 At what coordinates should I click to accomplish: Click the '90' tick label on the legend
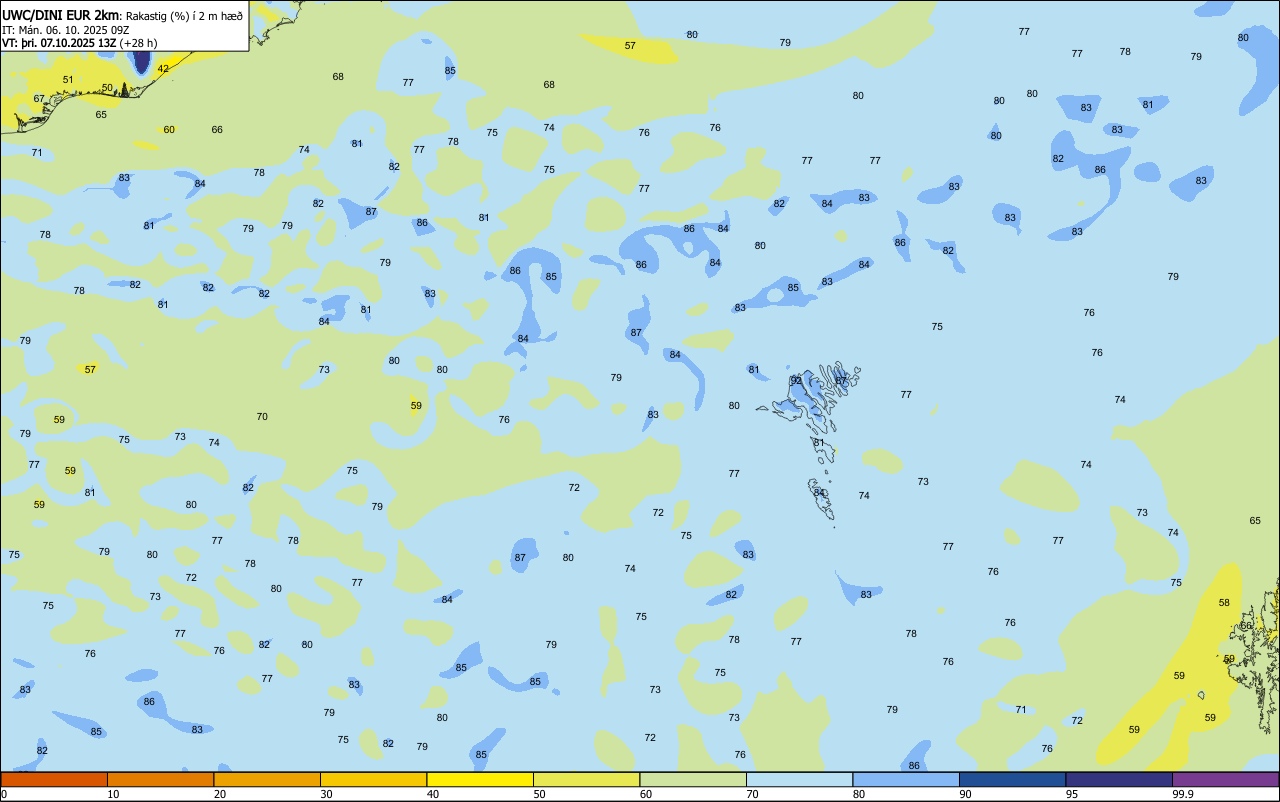(965, 794)
